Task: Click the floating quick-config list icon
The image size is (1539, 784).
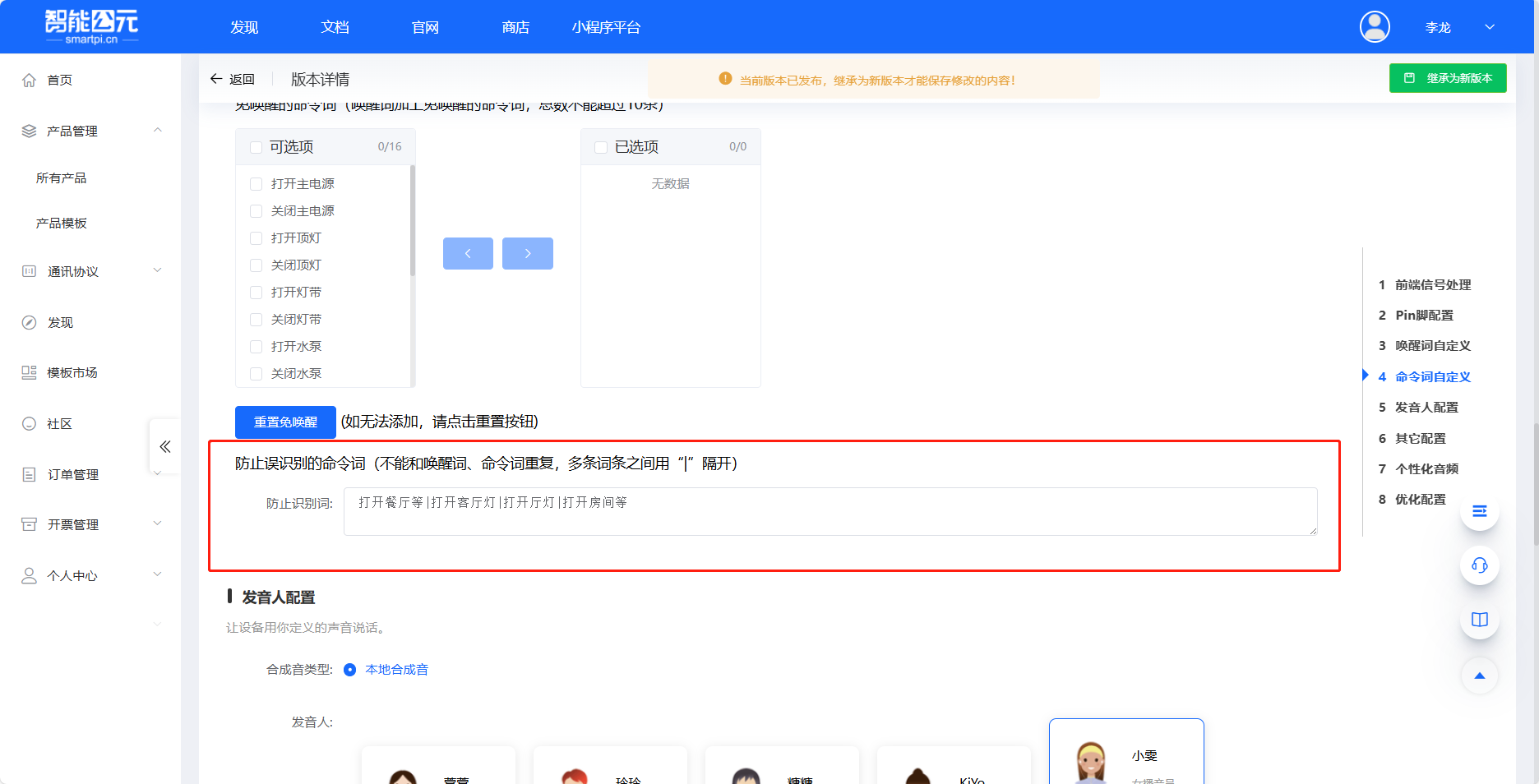Action: (1480, 510)
